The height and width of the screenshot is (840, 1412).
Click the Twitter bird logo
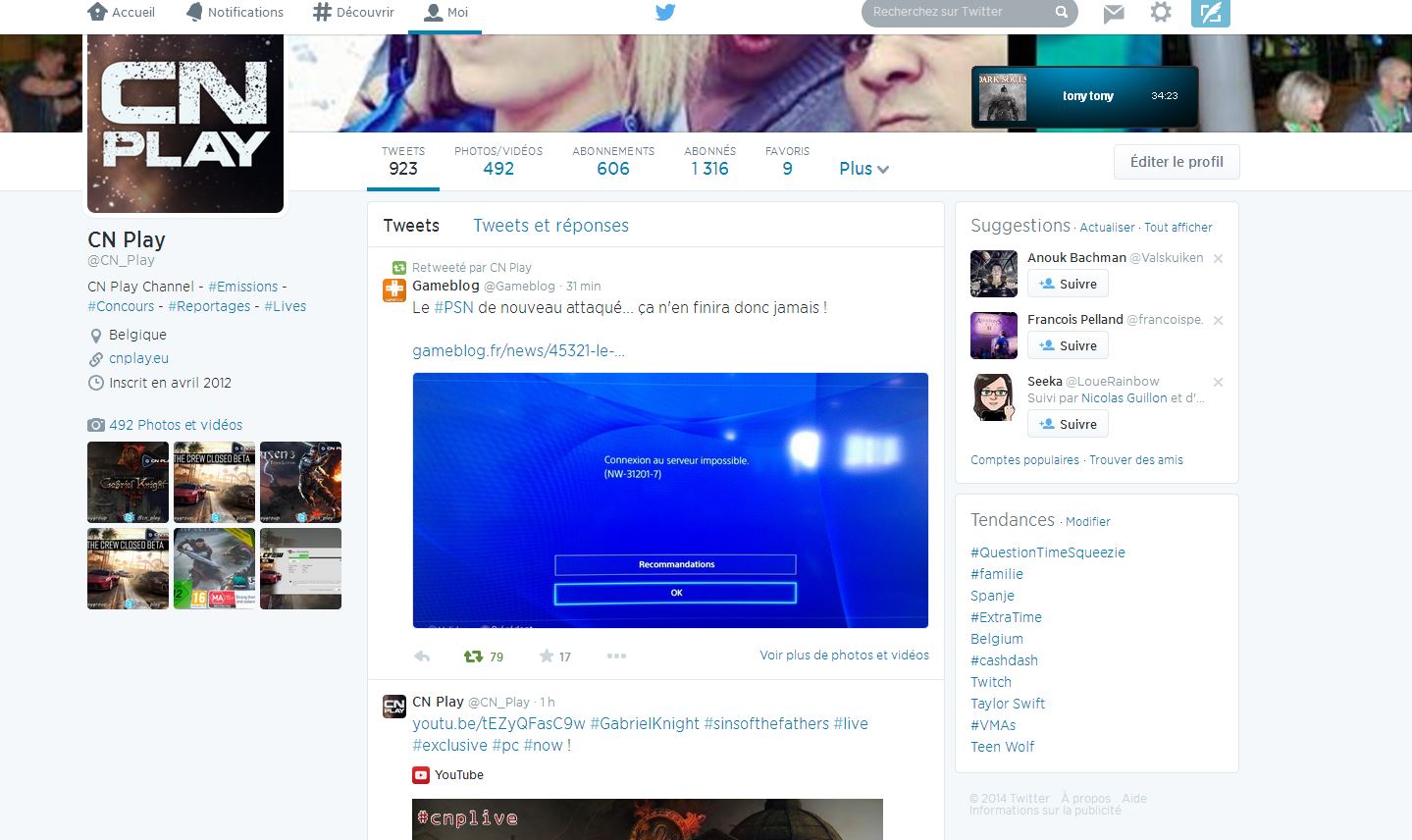(x=665, y=12)
